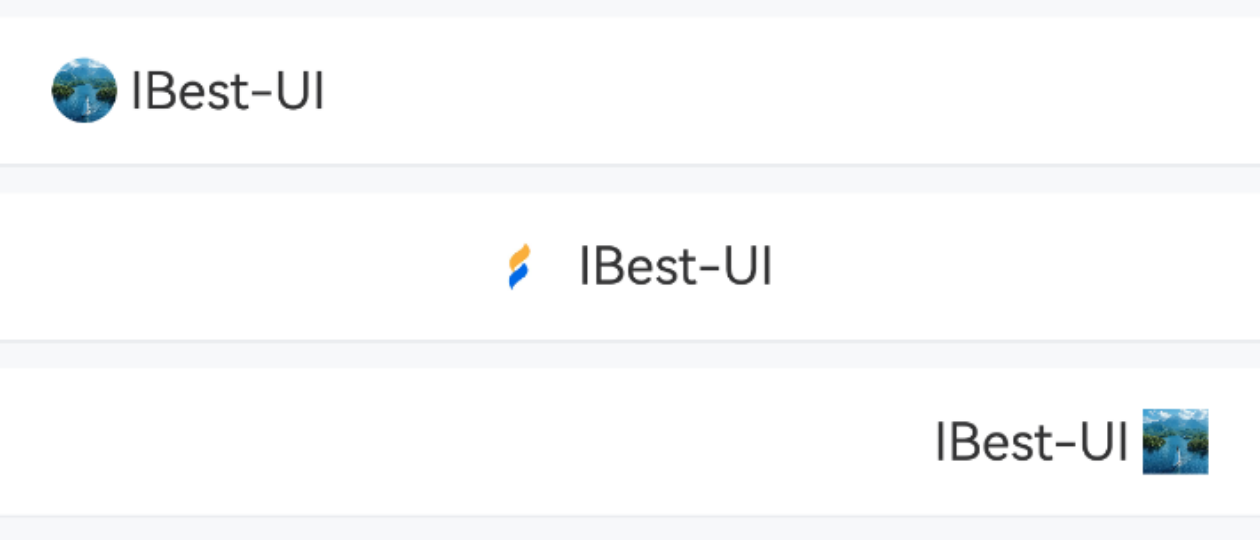Click the sailboat in the square image
Screen dimensions: 1260x540
1179,458
